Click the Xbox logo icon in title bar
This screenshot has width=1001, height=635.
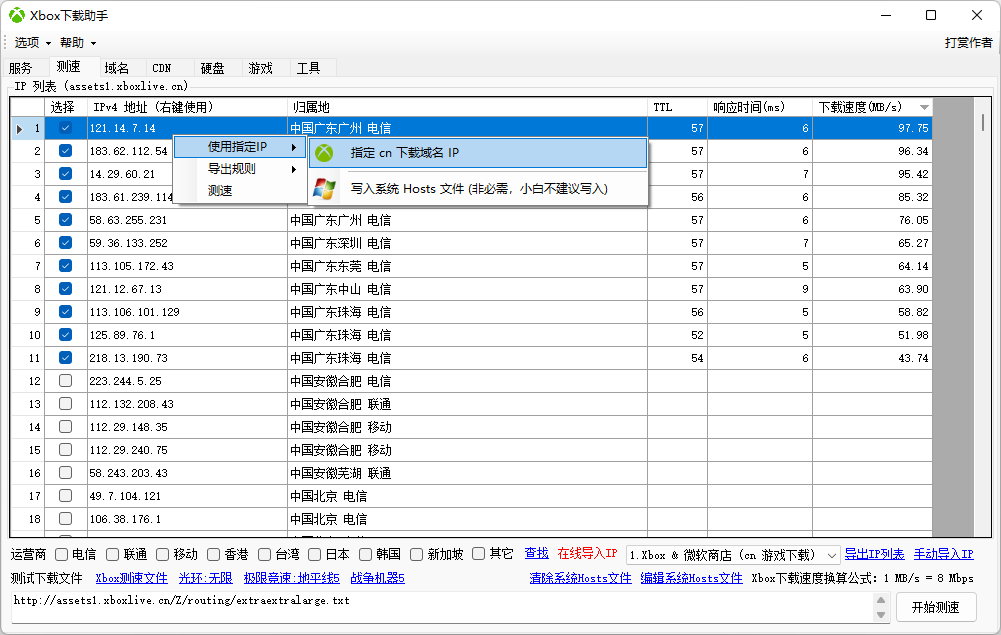pyautogui.click(x=17, y=15)
